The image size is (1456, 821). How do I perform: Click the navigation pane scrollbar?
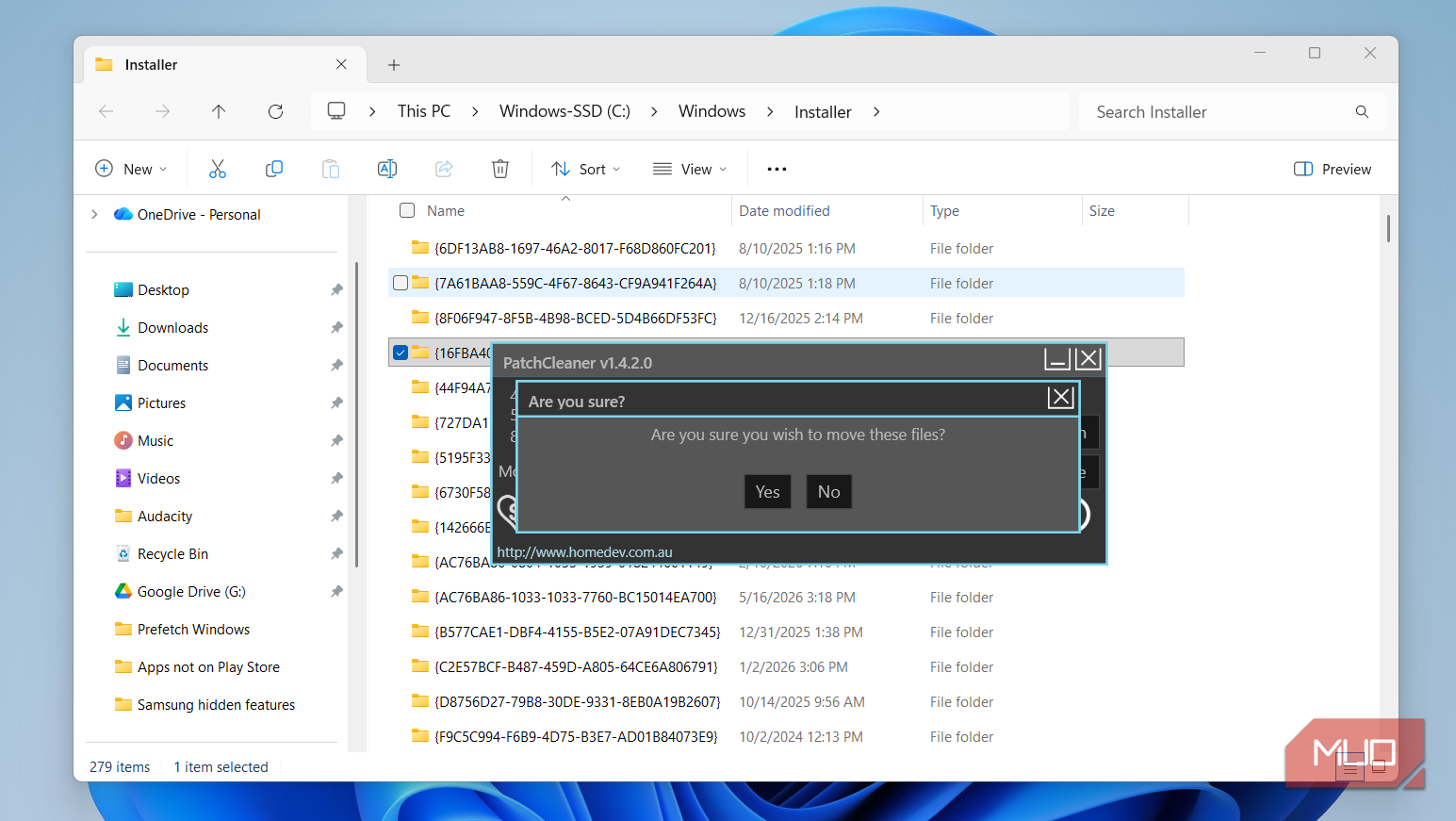(357, 415)
